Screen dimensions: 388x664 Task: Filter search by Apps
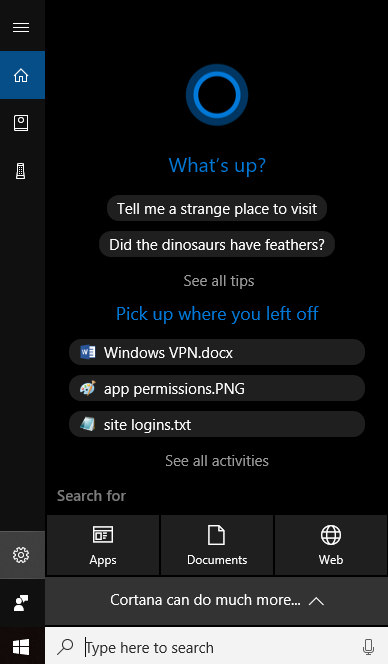tap(103, 545)
